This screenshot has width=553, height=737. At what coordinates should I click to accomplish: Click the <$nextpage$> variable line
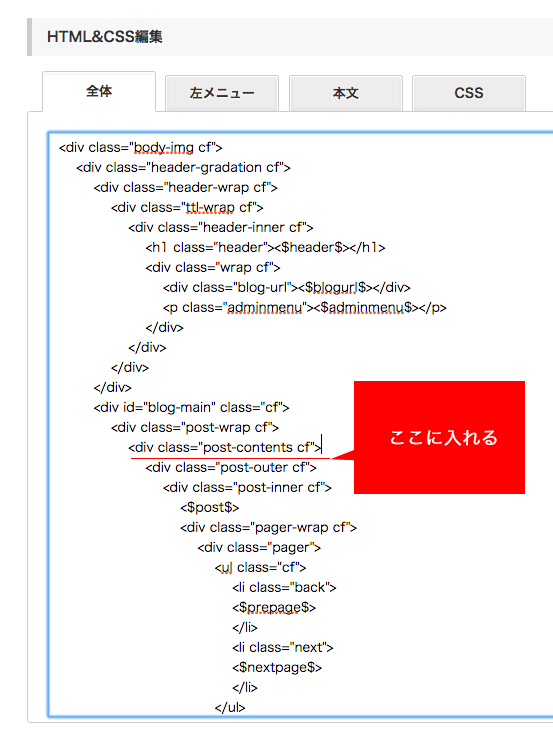click(277, 667)
